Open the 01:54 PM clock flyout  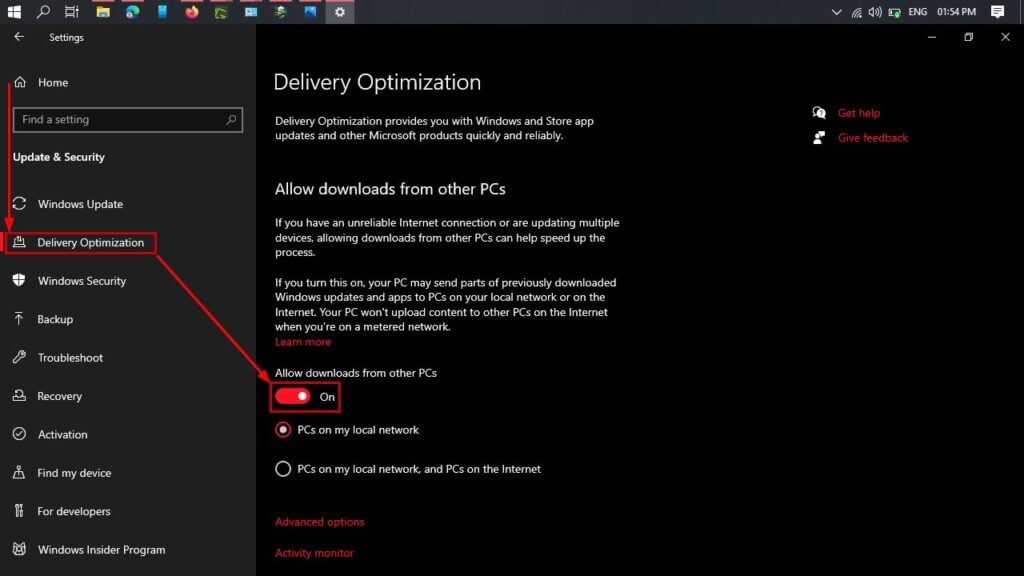[x=956, y=12]
